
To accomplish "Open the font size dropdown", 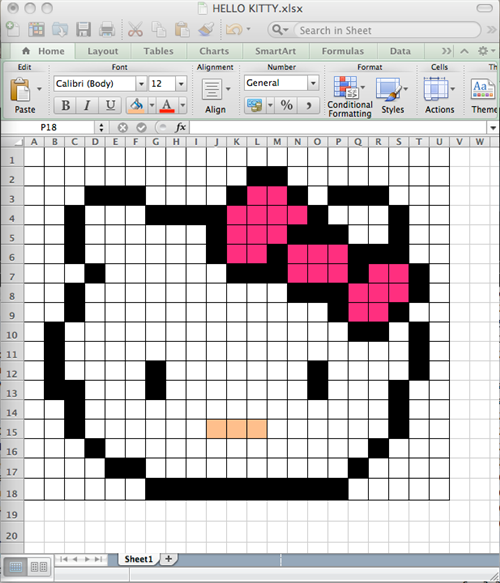I will 181,84.
